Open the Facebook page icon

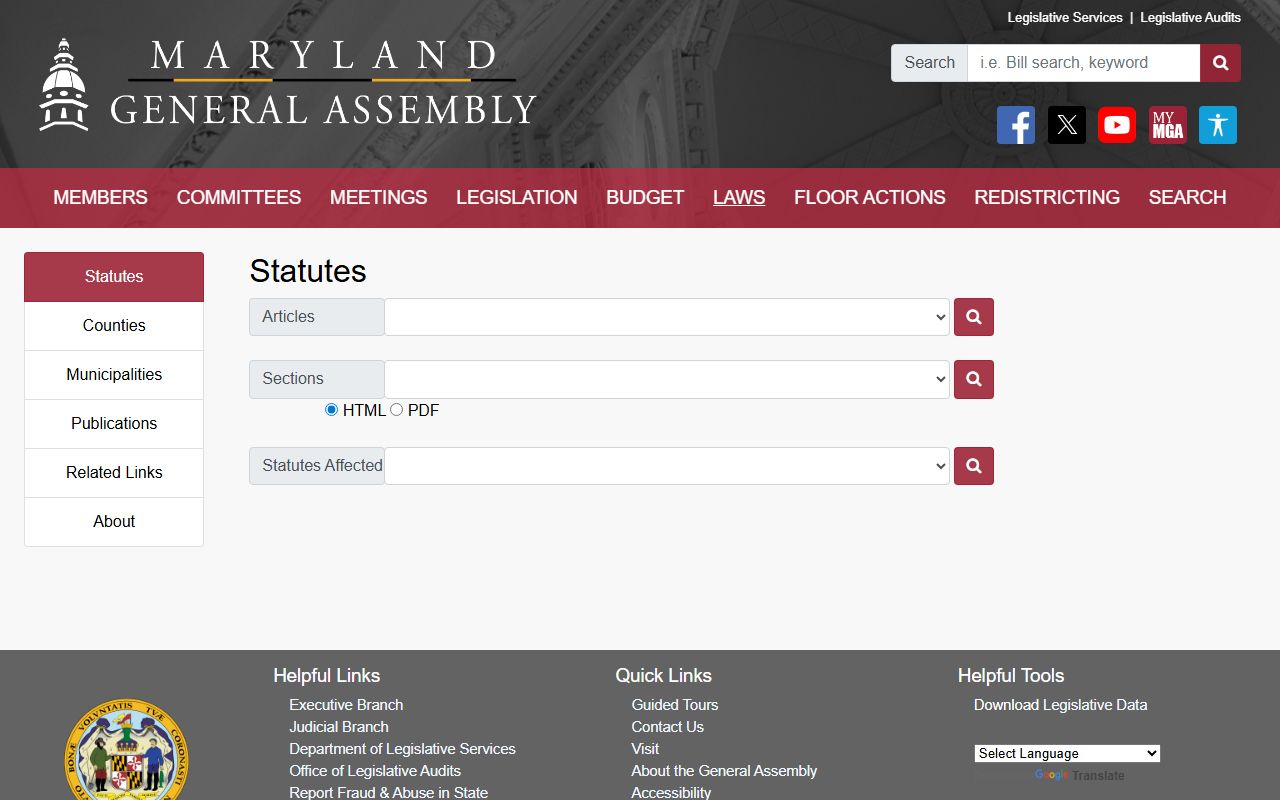coord(1016,125)
